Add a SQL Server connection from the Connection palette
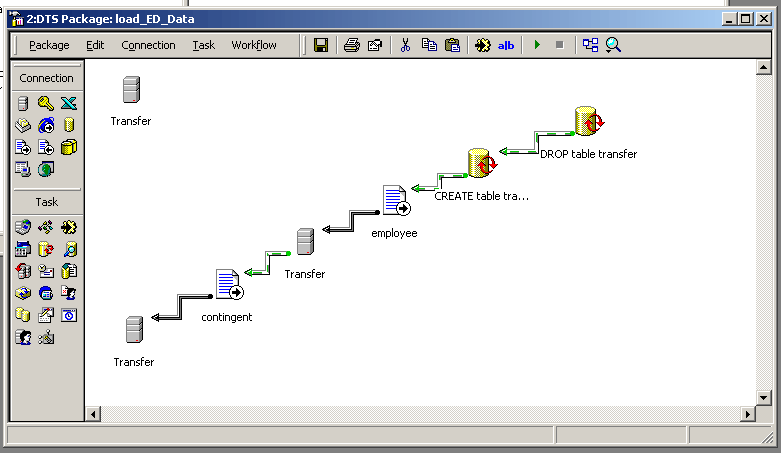The image size is (781, 453). point(23,104)
